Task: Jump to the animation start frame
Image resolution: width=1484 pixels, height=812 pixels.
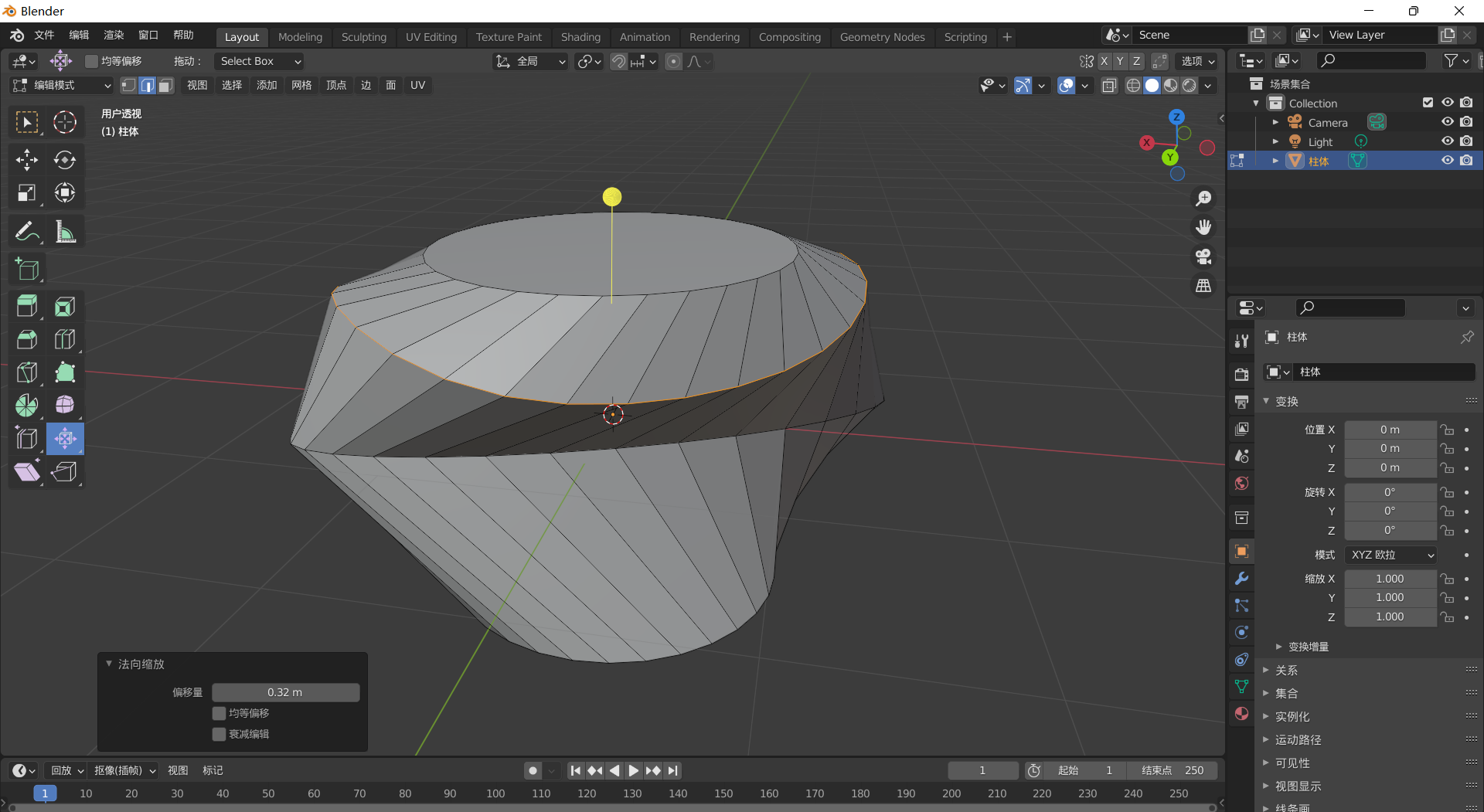Action: 575,770
